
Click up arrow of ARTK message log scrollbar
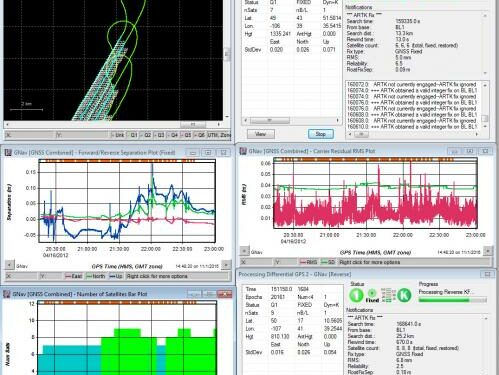point(485,86)
